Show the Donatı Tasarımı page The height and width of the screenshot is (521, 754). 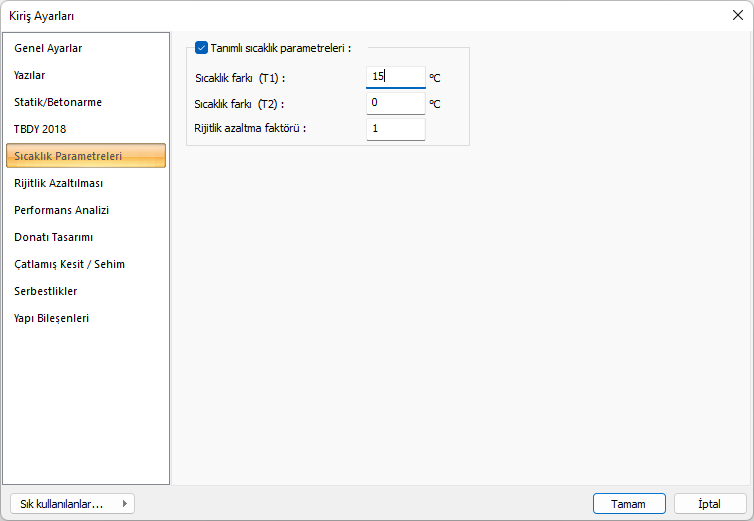54,237
